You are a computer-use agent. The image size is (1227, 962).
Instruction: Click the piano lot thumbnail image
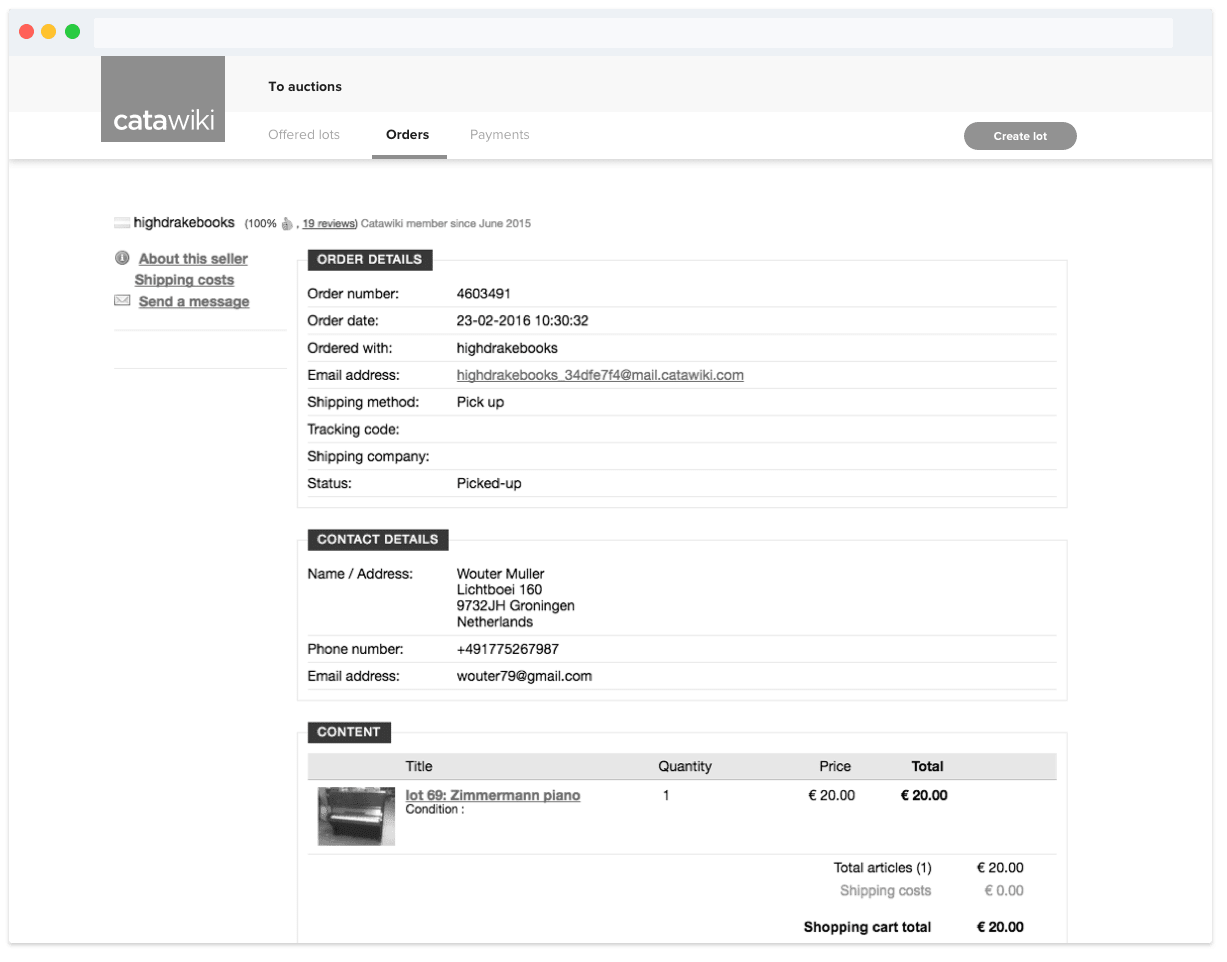coord(356,816)
